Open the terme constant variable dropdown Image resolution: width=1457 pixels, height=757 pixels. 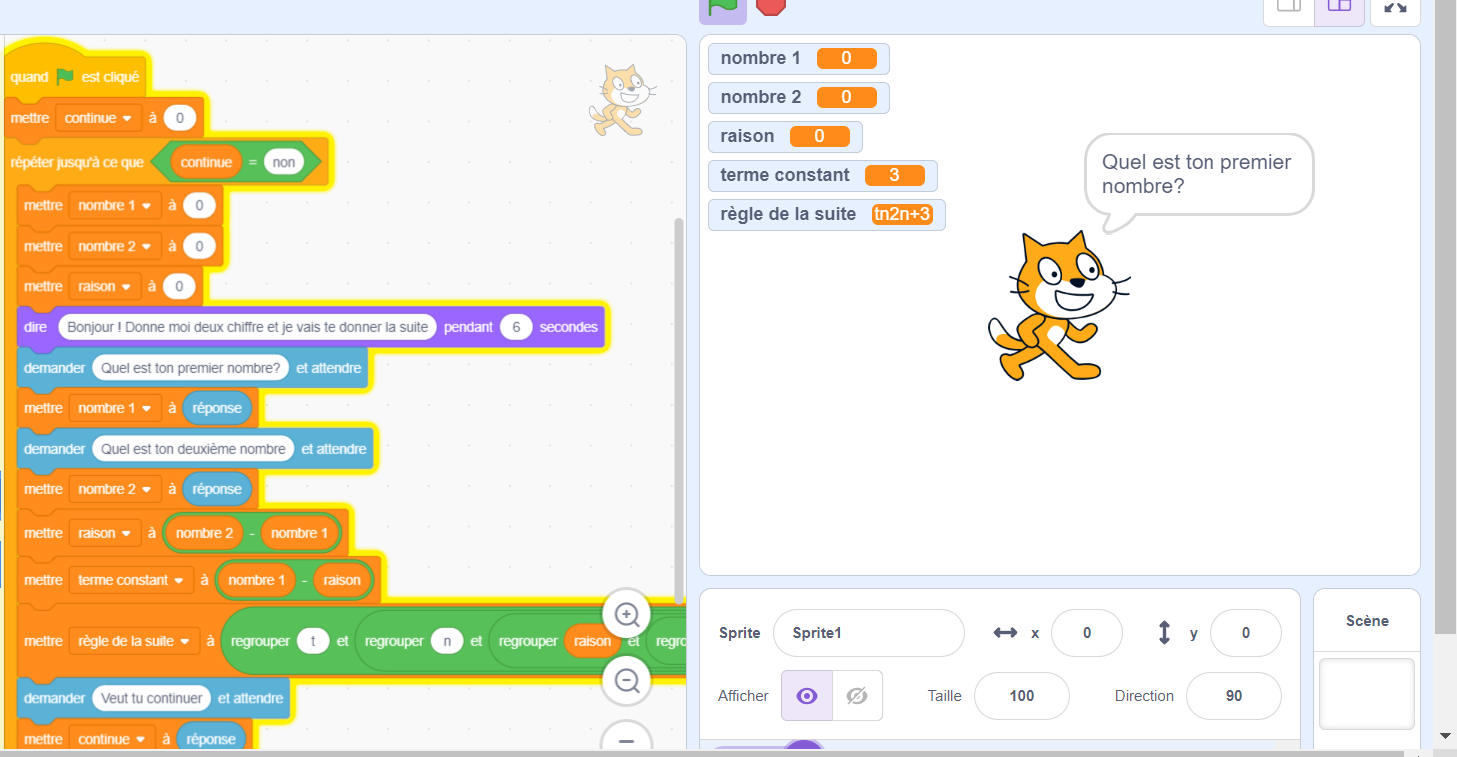coord(131,580)
